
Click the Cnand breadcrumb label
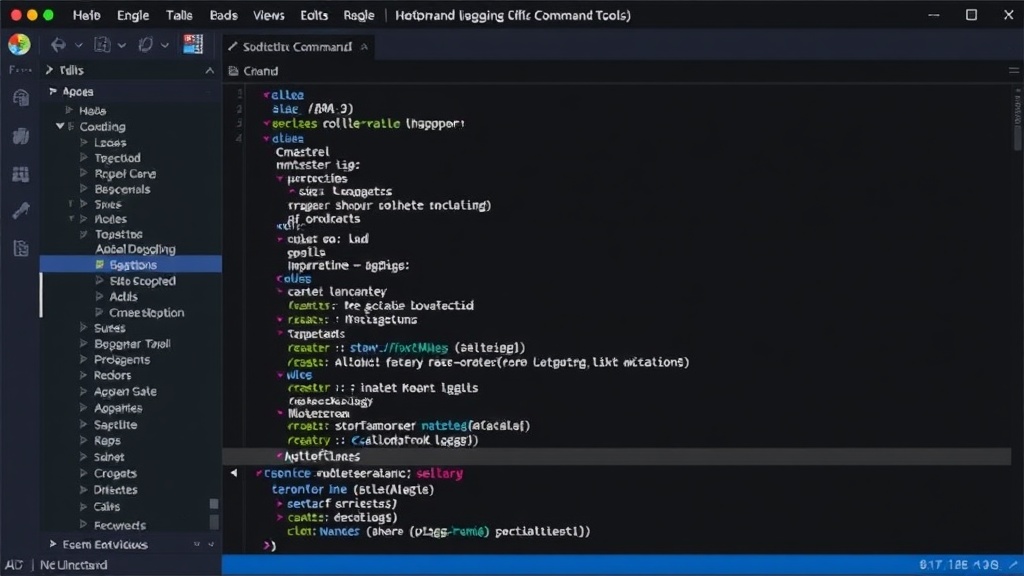tap(261, 71)
